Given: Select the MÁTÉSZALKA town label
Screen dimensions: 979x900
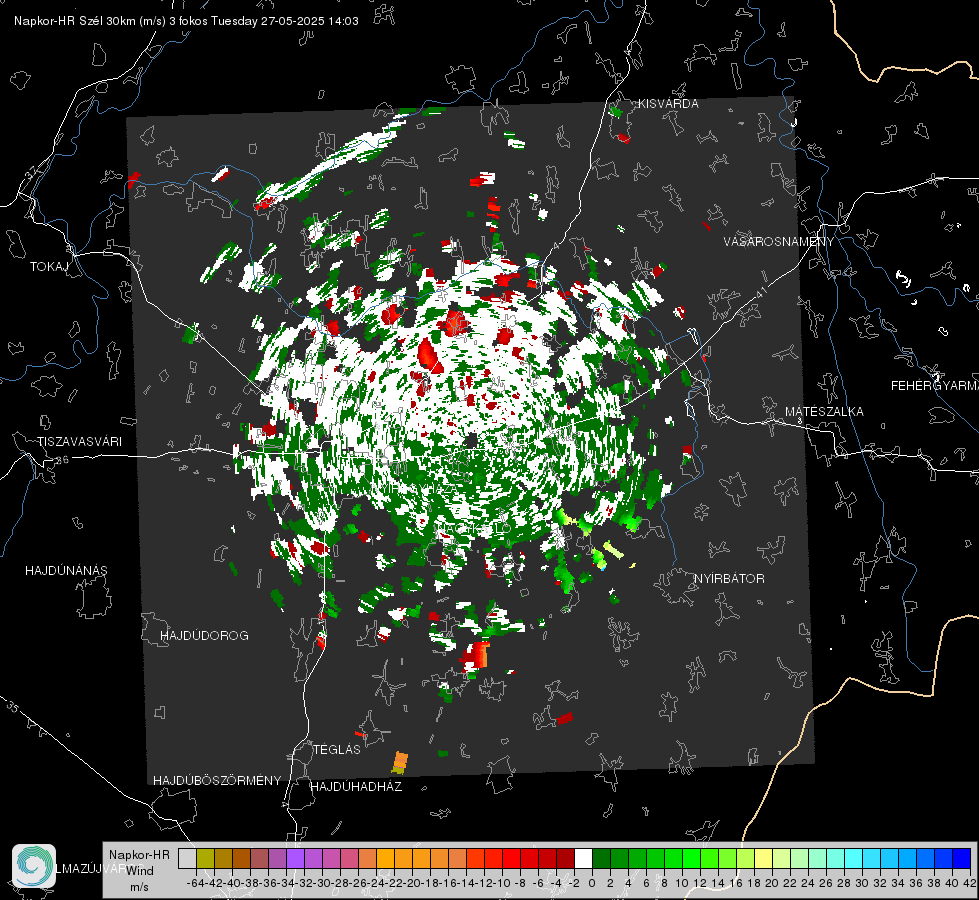Looking at the screenshot, I should click(x=824, y=412).
